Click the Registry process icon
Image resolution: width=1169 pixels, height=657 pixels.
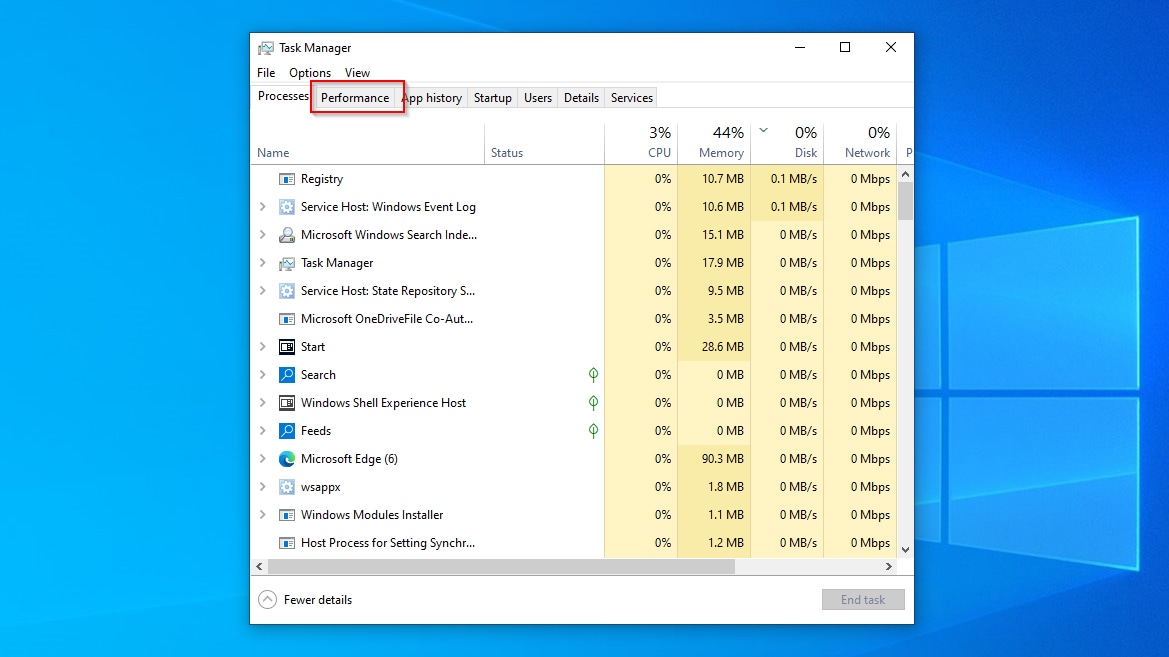point(286,179)
